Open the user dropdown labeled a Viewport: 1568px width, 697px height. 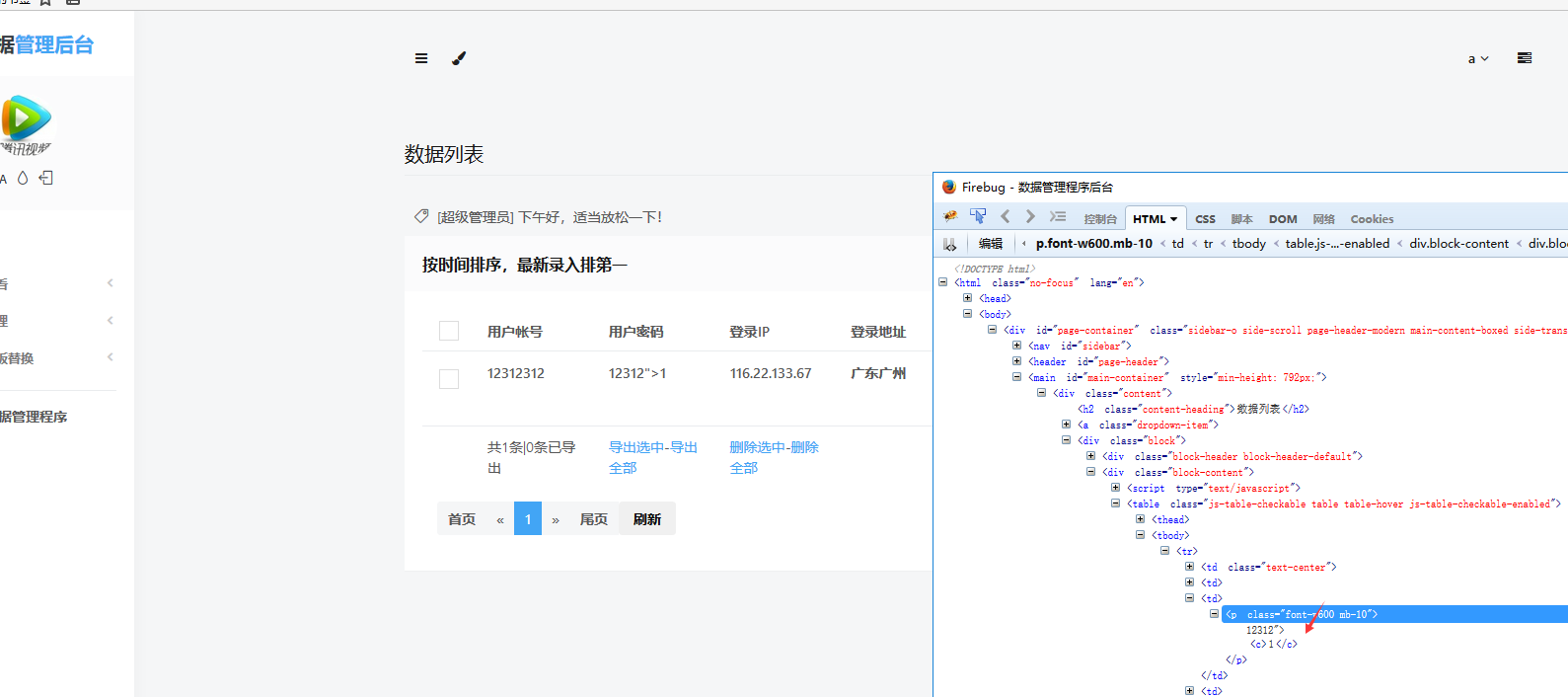[x=1478, y=59]
